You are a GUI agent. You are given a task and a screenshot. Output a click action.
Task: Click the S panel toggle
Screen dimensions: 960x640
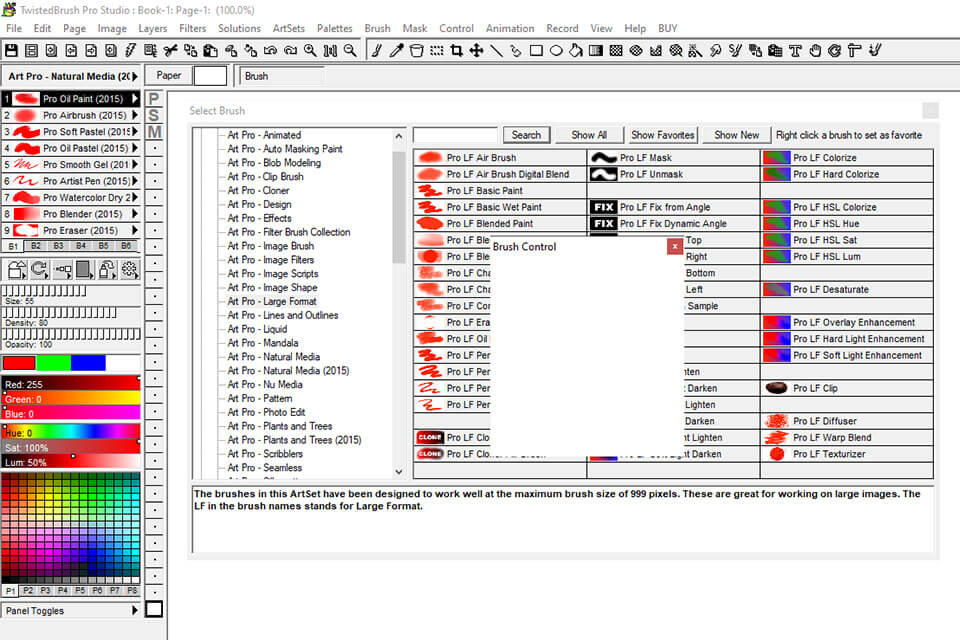click(154, 115)
